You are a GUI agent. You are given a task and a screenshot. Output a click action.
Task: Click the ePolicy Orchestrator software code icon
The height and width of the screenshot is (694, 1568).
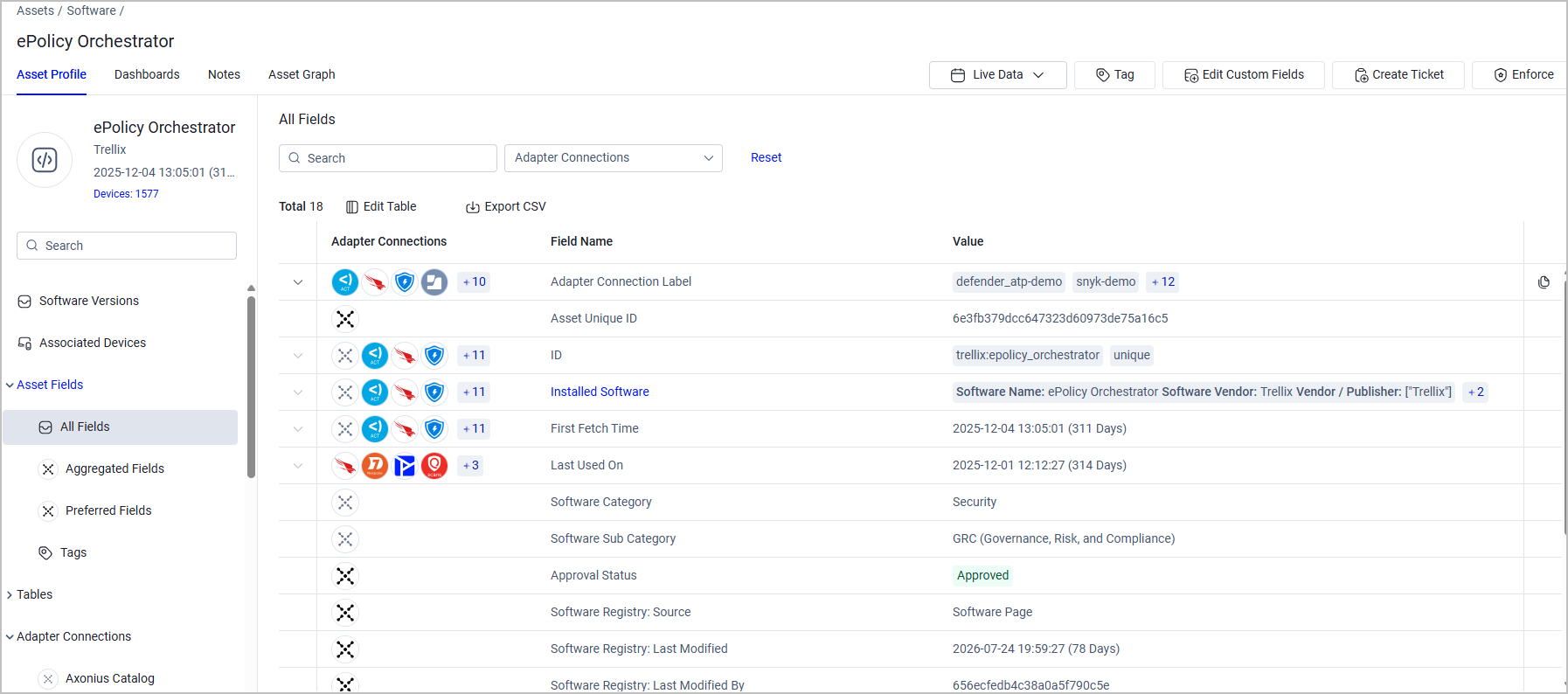(x=45, y=160)
